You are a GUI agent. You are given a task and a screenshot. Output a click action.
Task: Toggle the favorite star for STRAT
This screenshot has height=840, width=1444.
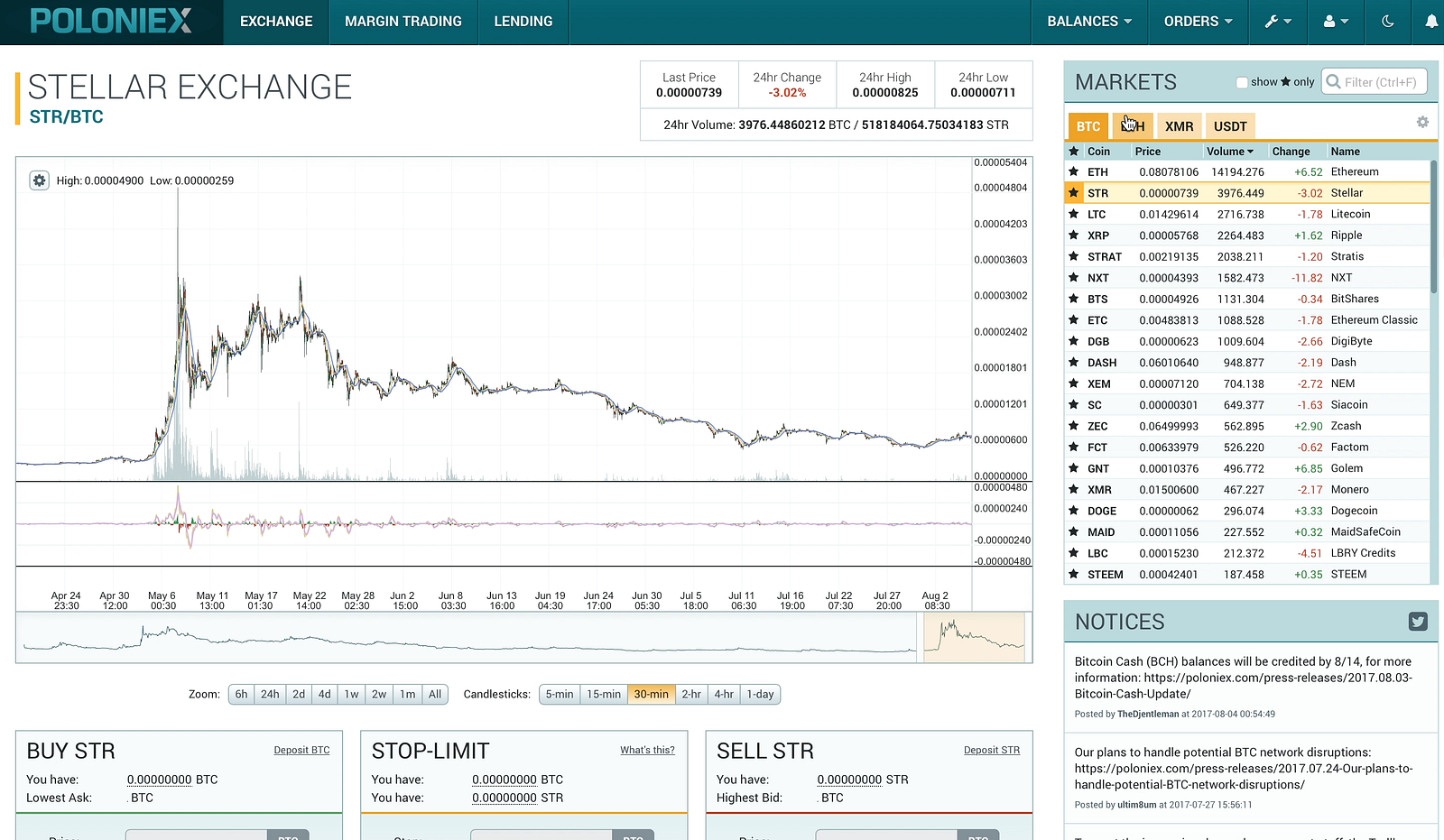[x=1074, y=256]
